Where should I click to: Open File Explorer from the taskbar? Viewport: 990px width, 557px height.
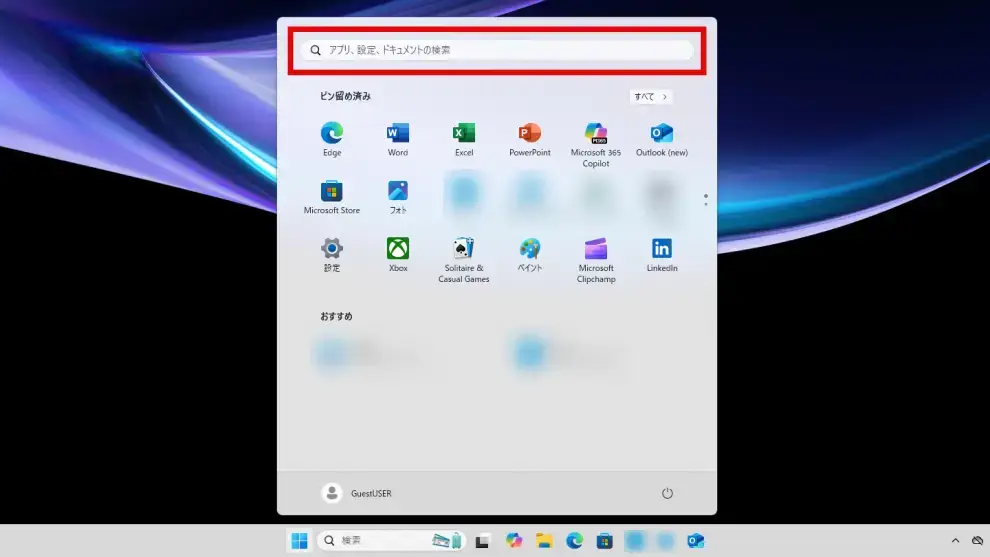(x=544, y=541)
